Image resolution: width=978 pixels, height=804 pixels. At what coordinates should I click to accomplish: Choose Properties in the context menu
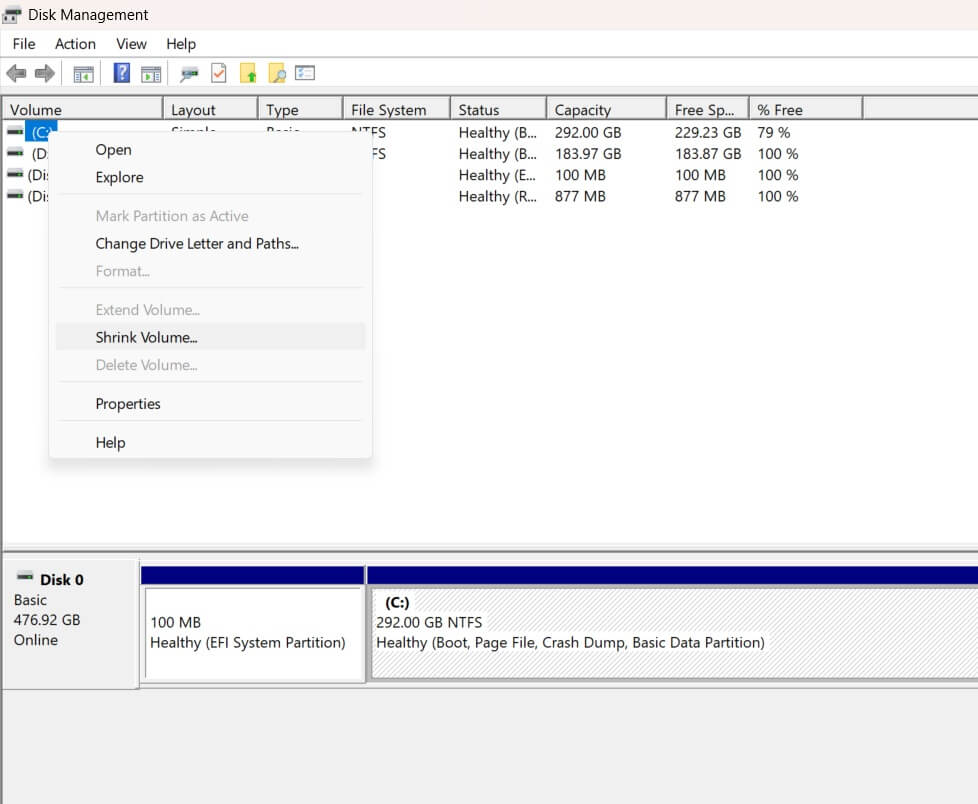coord(128,404)
